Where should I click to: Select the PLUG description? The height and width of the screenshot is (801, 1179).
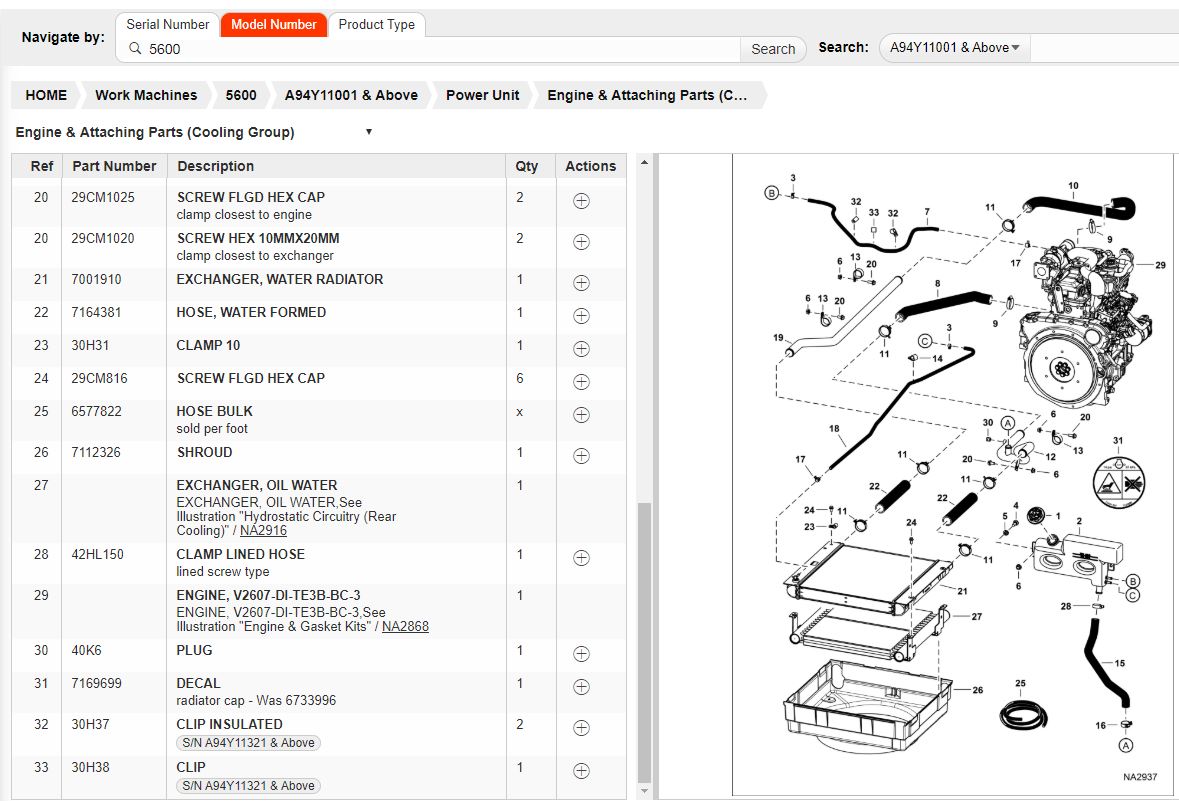pyautogui.click(x=194, y=650)
